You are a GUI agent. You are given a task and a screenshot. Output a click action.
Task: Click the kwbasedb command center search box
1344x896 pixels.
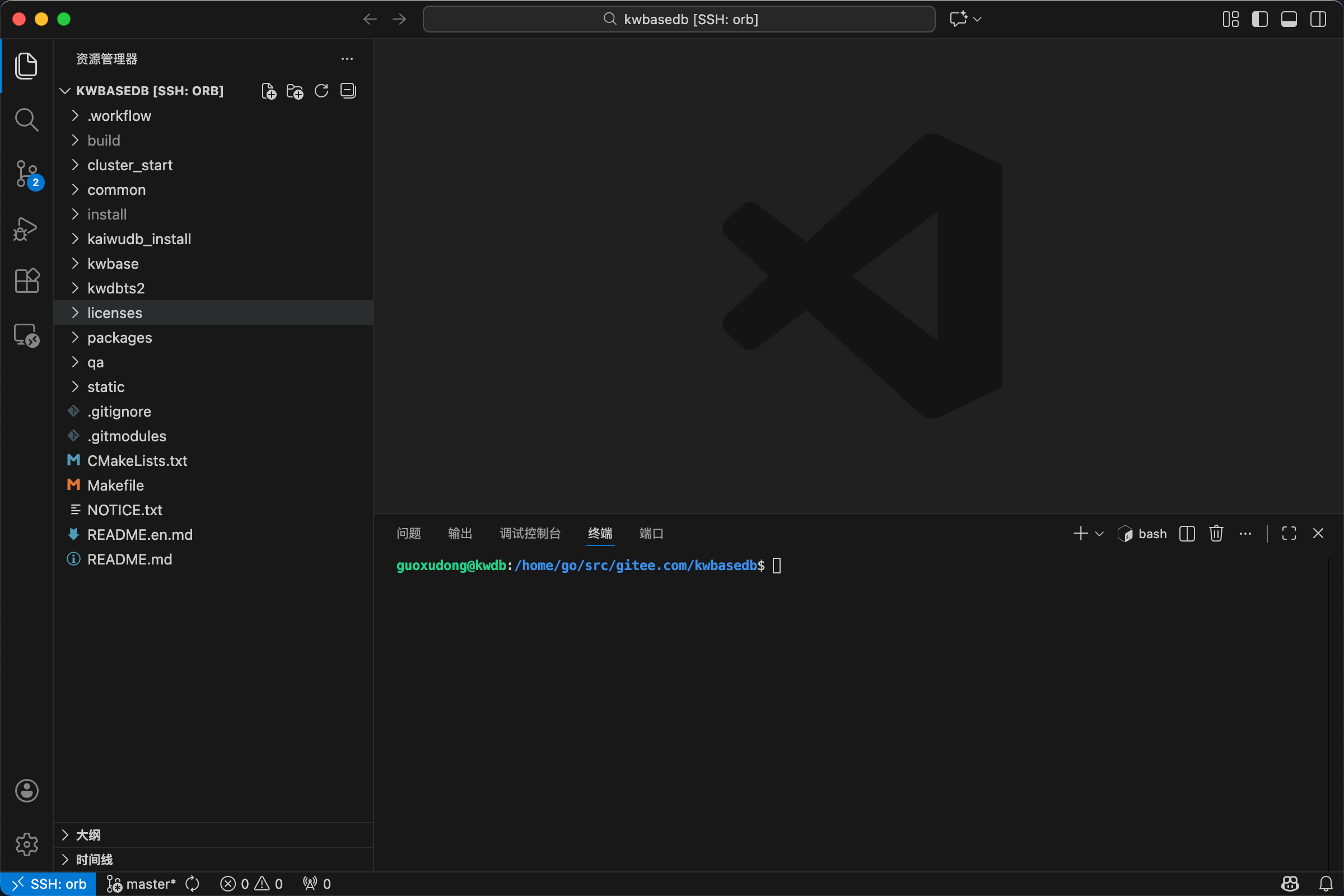pos(679,20)
